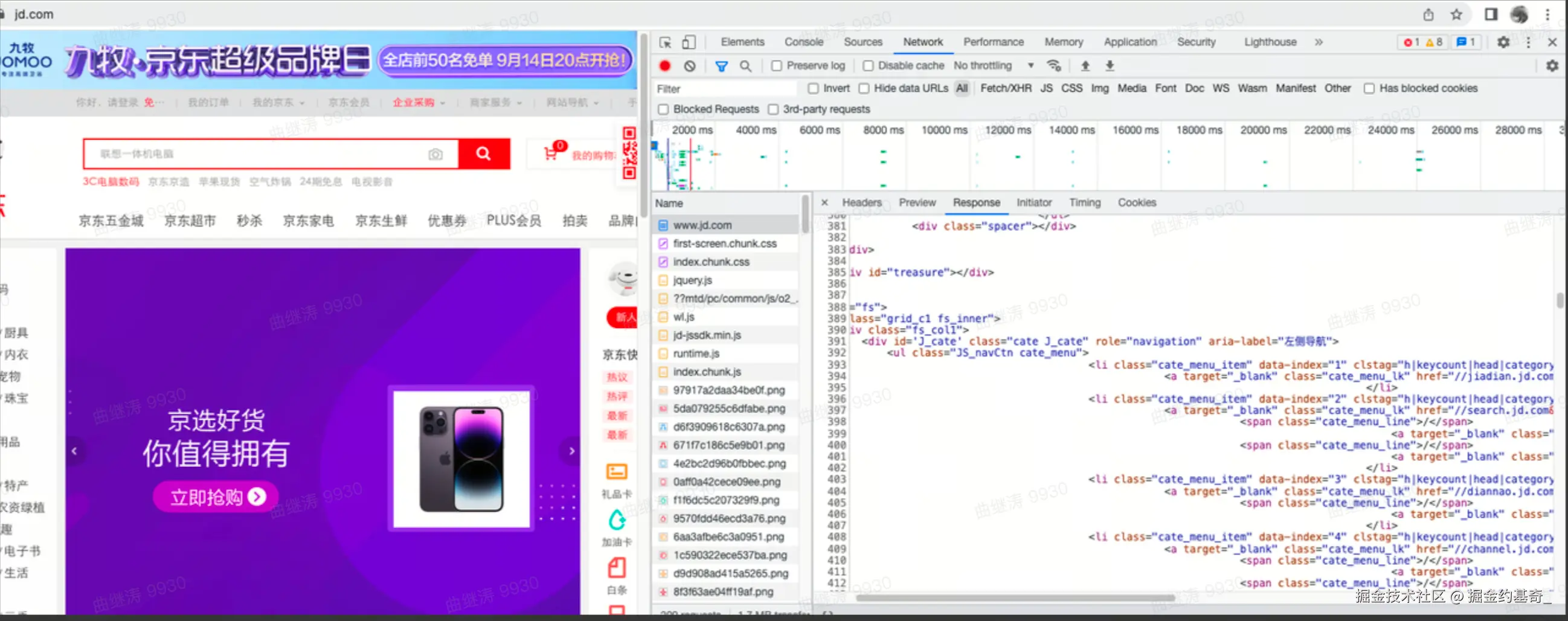Clear the network log
This screenshot has width=1568, height=621.
(x=689, y=66)
